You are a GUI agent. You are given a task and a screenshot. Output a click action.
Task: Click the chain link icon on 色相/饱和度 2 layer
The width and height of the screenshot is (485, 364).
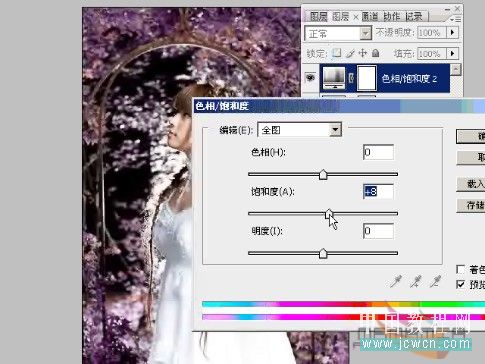pos(351,78)
